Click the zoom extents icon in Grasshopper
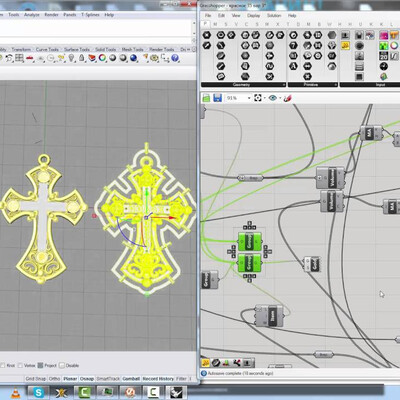The width and height of the screenshot is (400, 400). pos(258,98)
